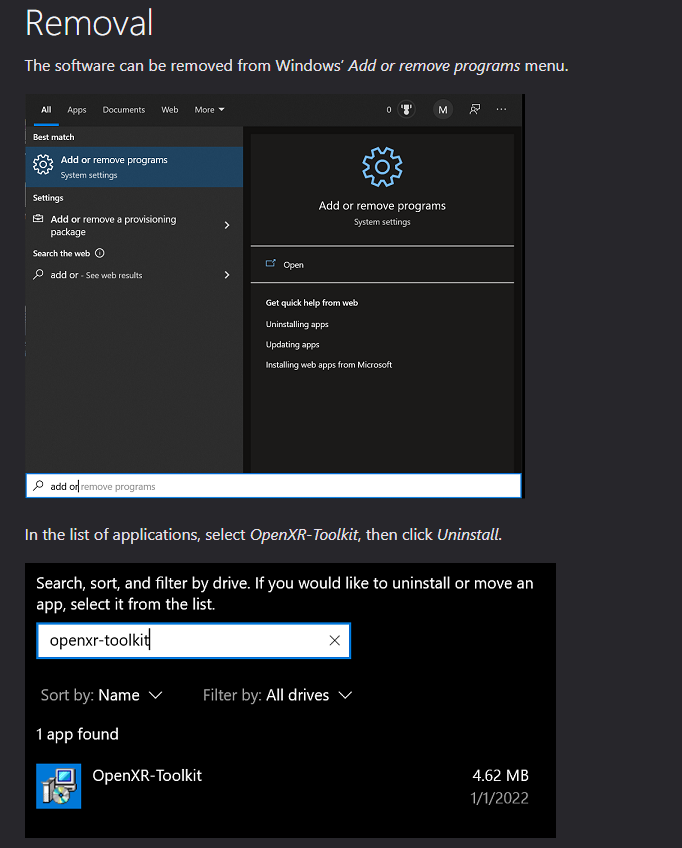The height and width of the screenshot is (848, 682).
Task: Click the Removal heading
Action: point(89,23)
